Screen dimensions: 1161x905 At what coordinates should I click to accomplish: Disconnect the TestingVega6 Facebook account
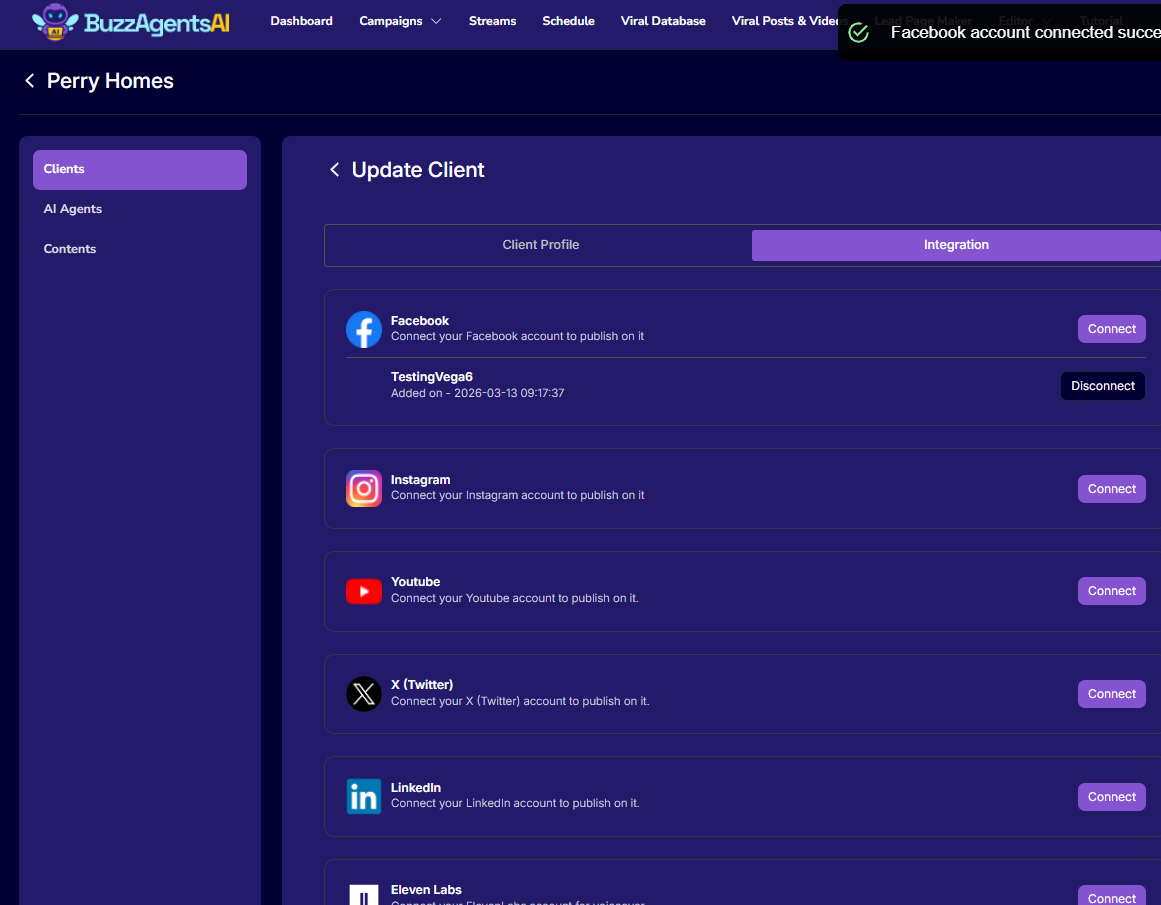point(1102,386)
